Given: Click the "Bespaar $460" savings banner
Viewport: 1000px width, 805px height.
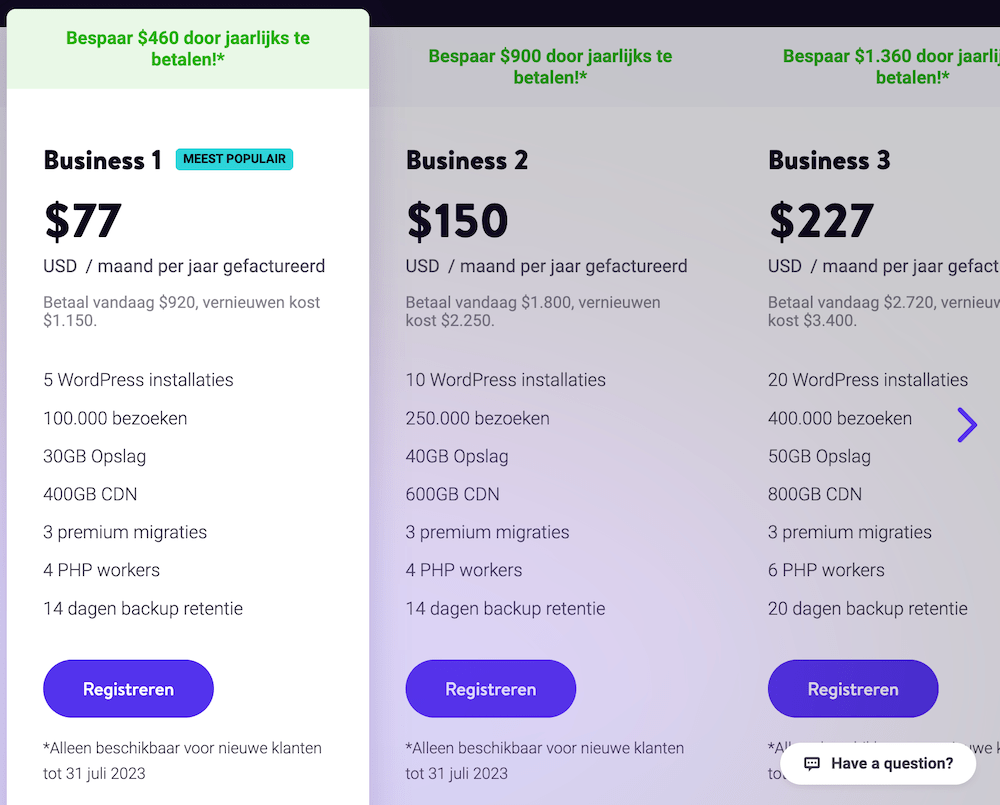Looking at the screenshot, I should tap(188, 49).
